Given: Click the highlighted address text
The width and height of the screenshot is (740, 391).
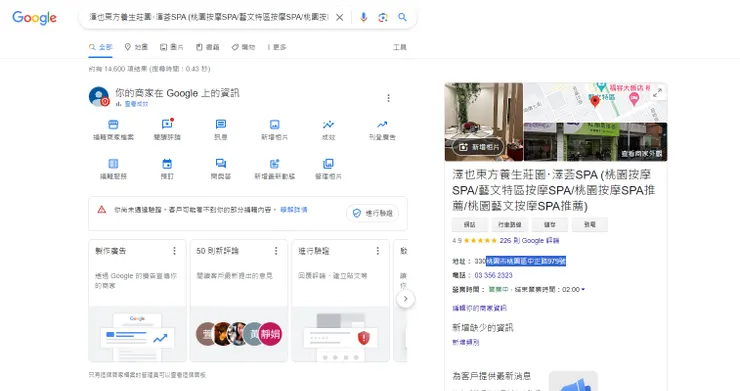Looking at the screenshot, I should tap(526, 261).
